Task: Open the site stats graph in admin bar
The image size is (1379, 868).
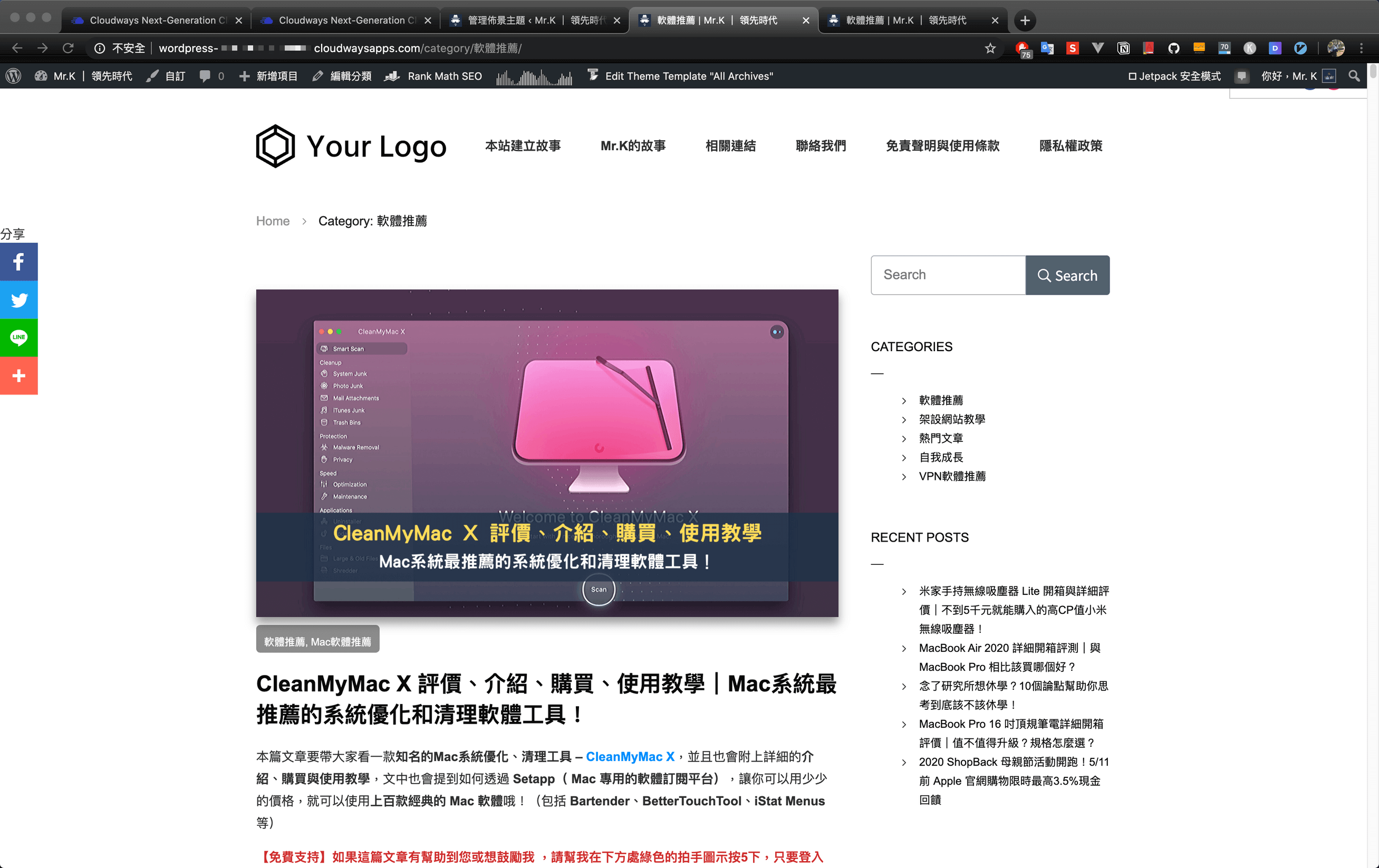Action: 534,78
